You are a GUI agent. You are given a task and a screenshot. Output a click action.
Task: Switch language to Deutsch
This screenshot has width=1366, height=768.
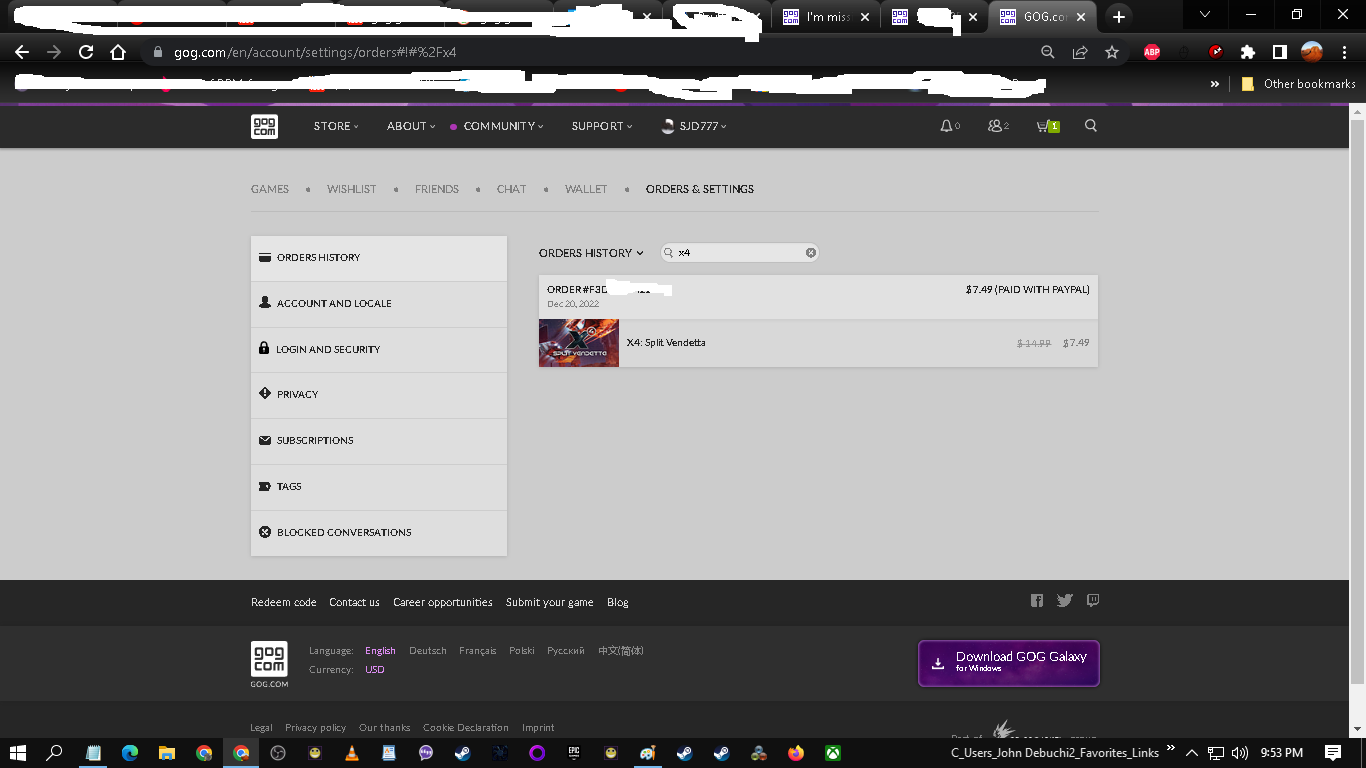428,651
